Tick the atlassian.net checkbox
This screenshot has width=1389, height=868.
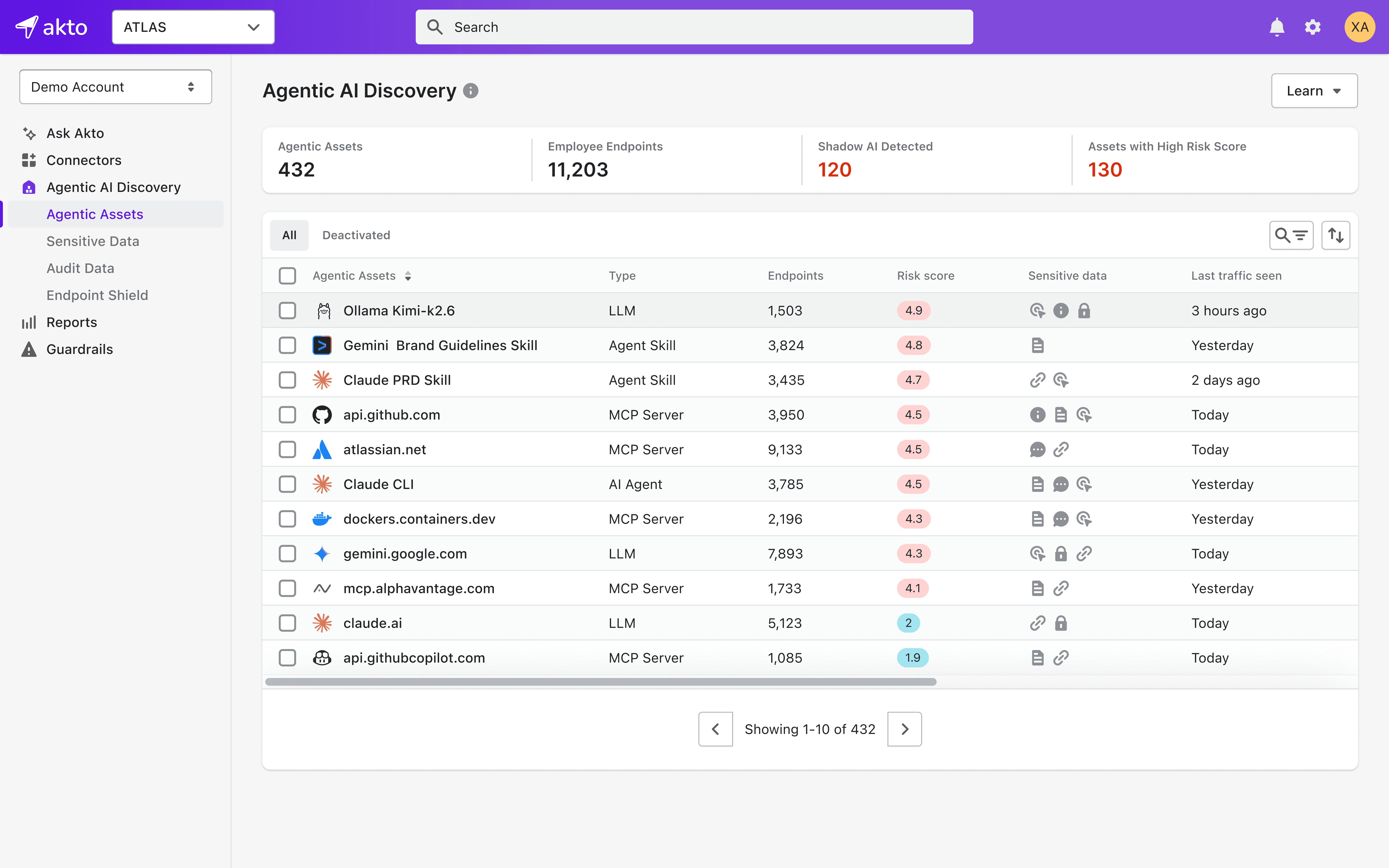click(287, 449)
